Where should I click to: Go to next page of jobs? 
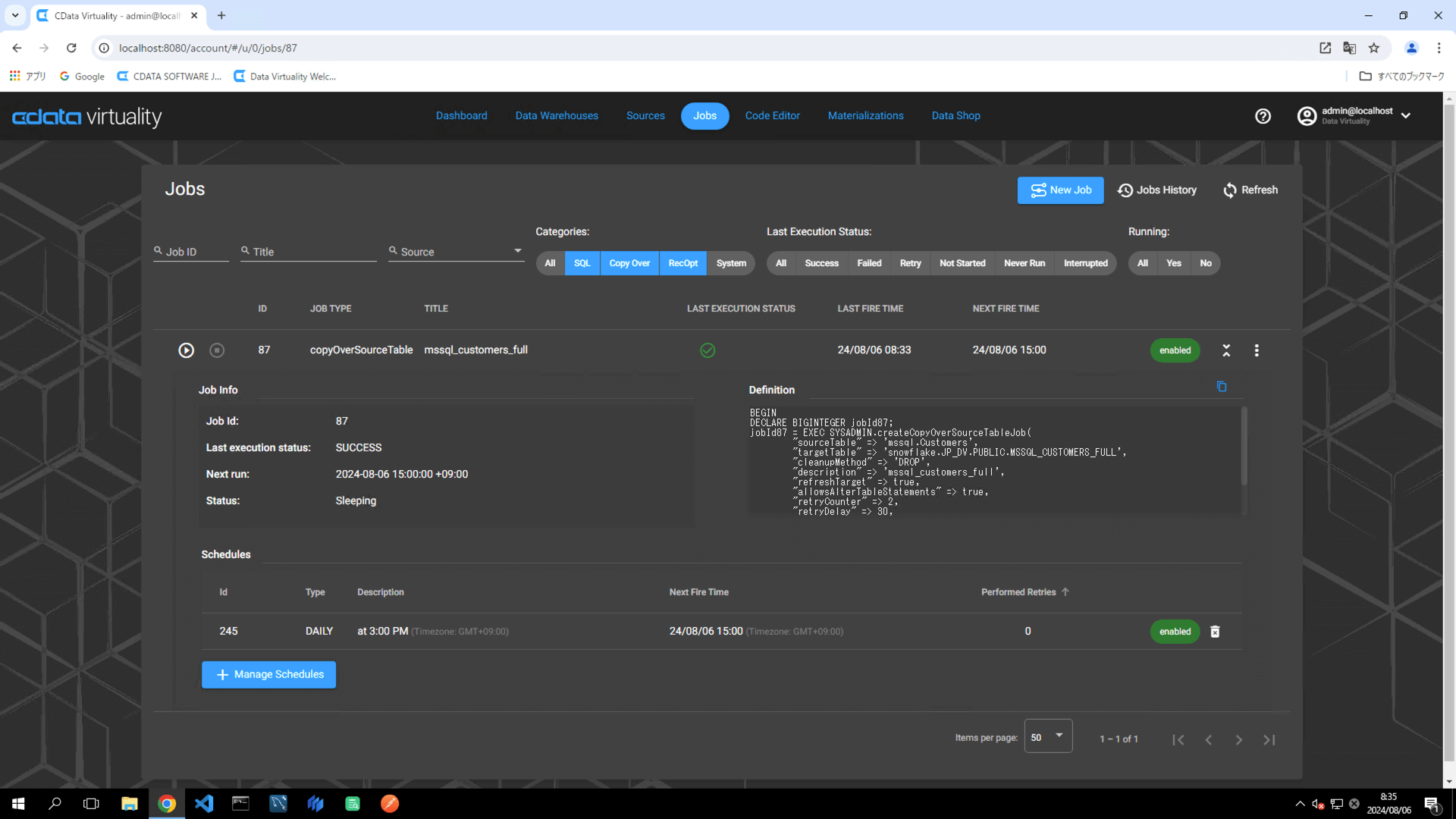pyautogui.click(x=1238, y=739)
